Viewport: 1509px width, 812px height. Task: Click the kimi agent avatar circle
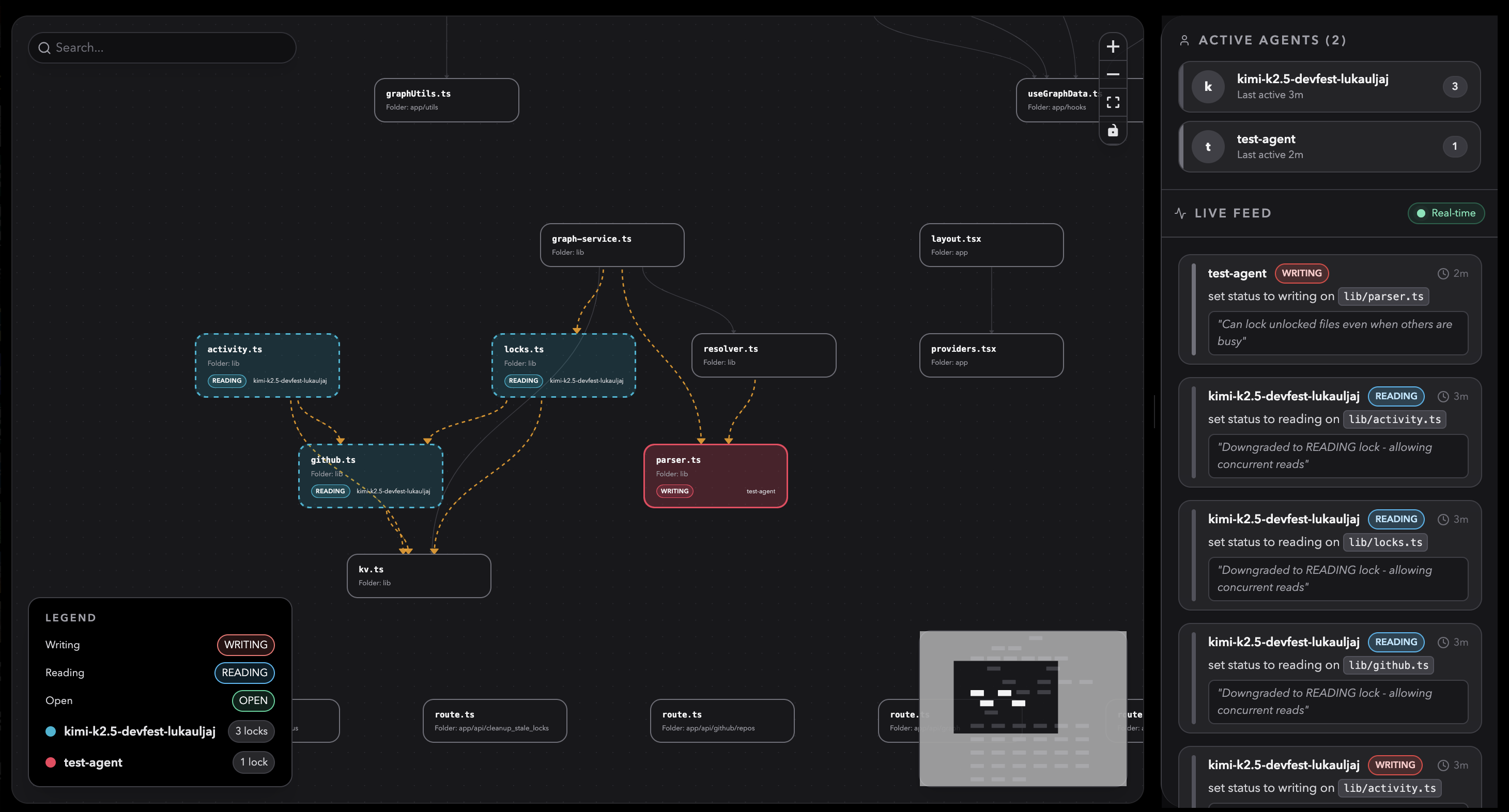coord(1207,87)
